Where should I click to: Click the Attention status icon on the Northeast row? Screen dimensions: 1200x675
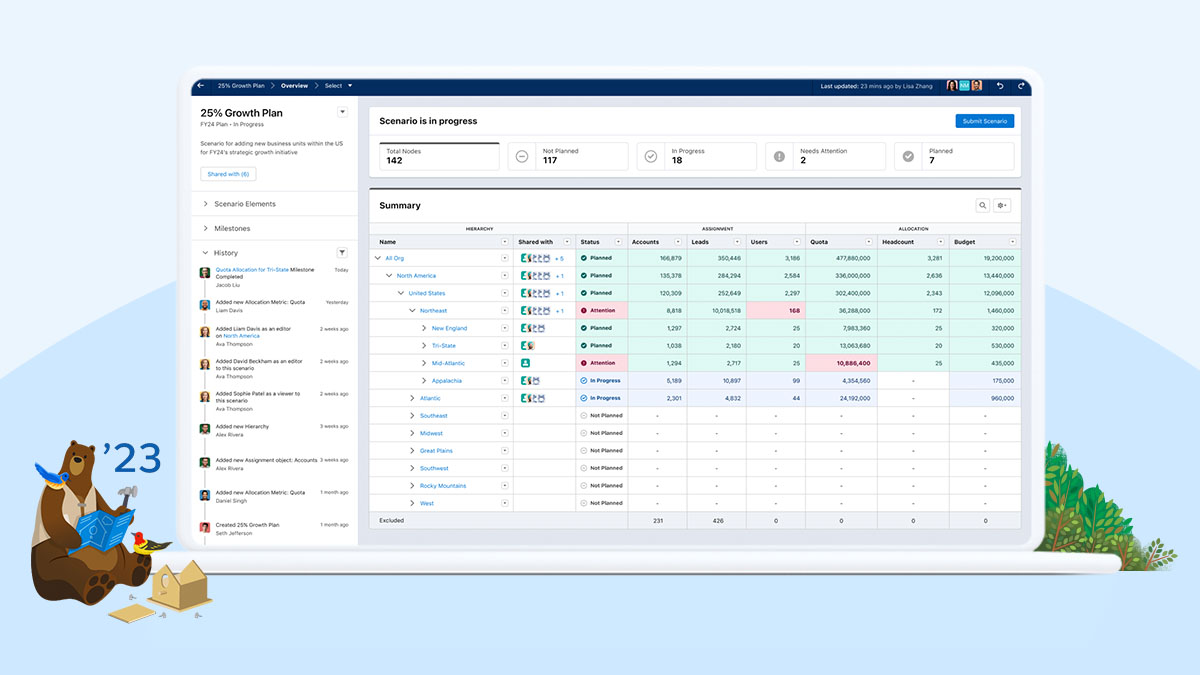tap(585, 310)
